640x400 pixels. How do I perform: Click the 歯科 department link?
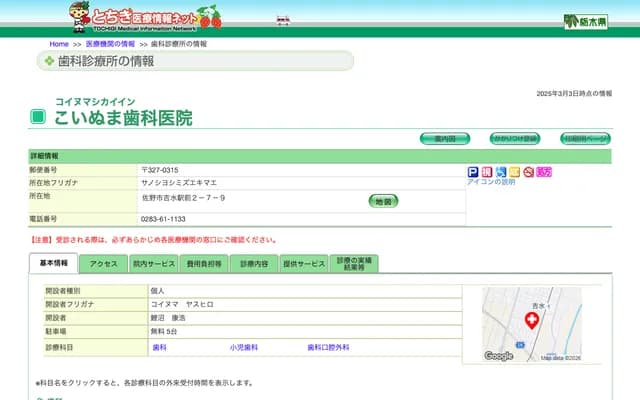[x=160, y=347]
